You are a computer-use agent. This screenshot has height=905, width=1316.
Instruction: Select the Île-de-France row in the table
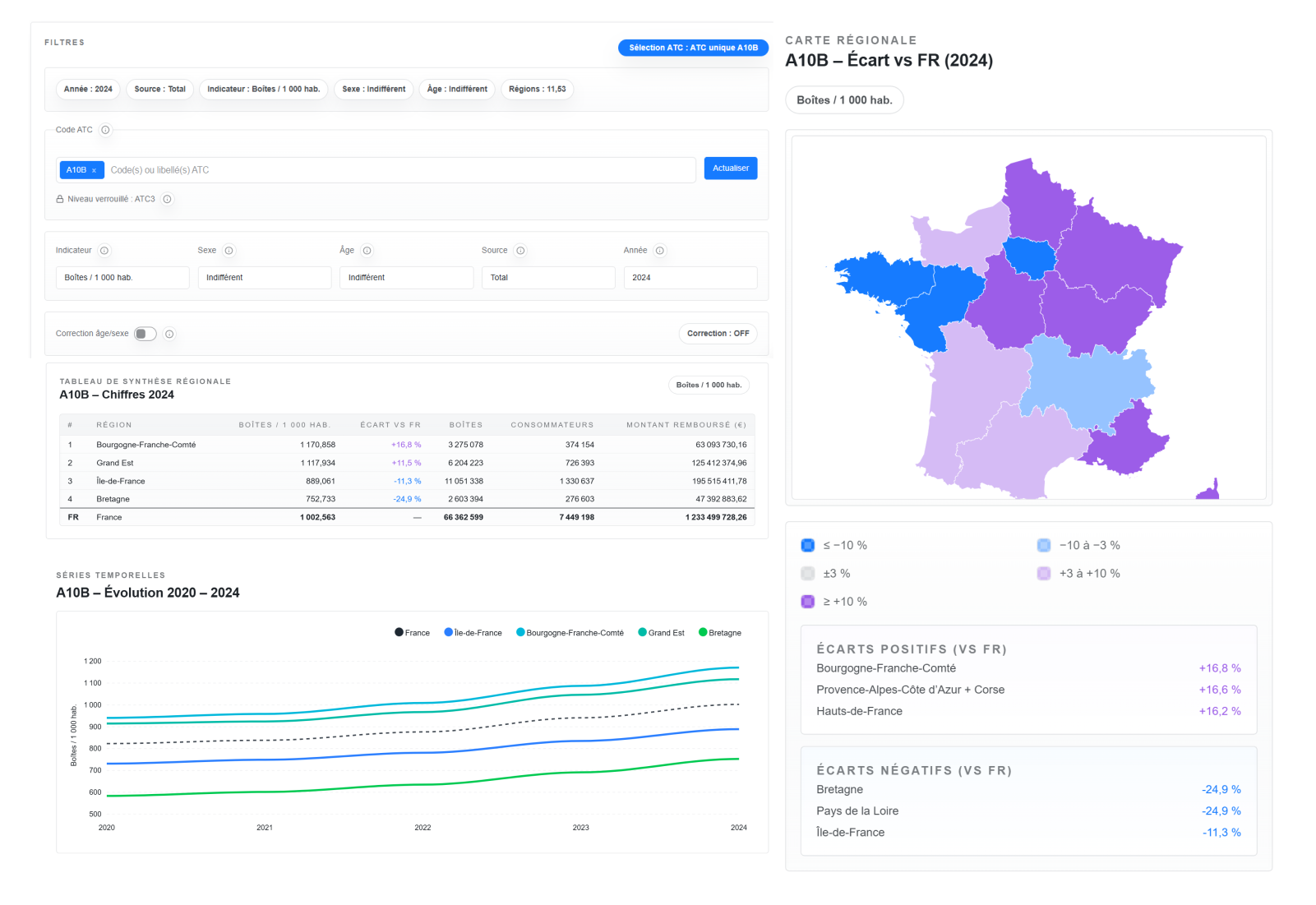407,481
